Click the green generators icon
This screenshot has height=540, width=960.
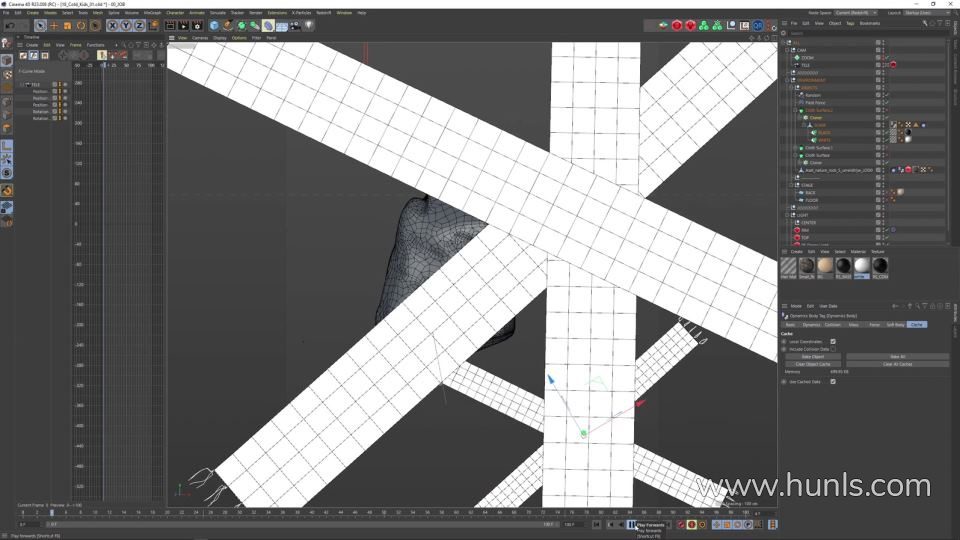coord(241,26)
